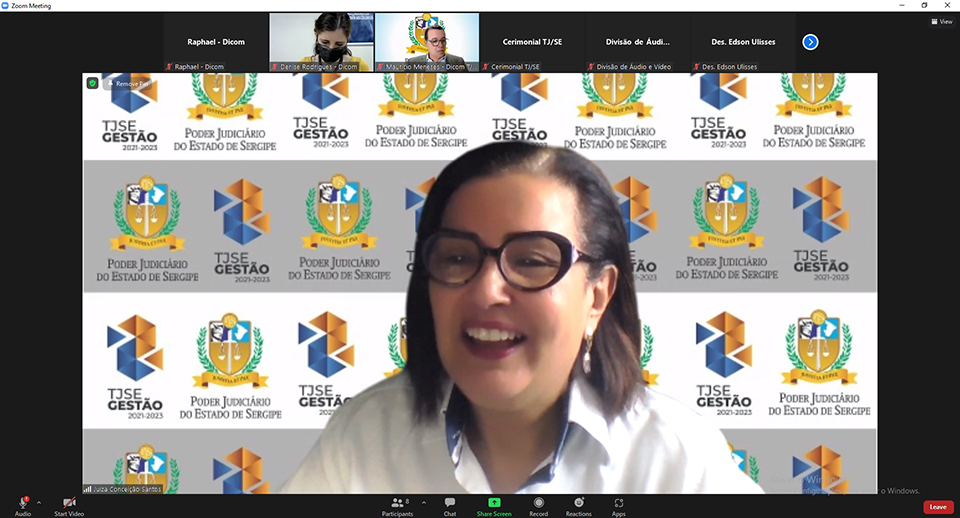The image size is (960, 518).
Task: Open the Chat panel
Action: (x=450, y=502)
